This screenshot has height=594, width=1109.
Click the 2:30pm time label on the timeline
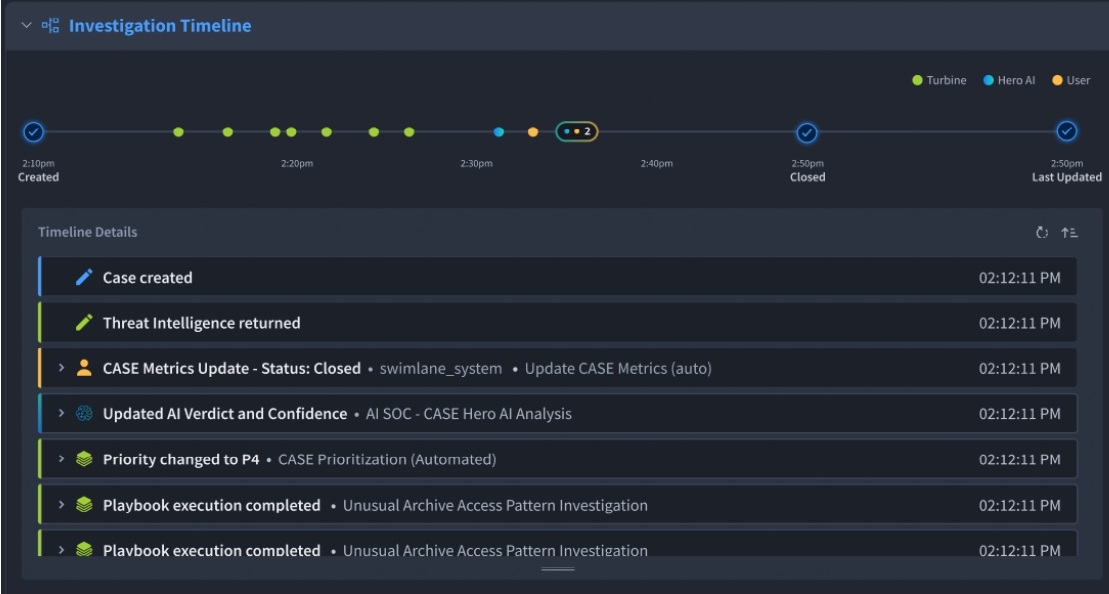pyautogui.click(x=477, y=163)
